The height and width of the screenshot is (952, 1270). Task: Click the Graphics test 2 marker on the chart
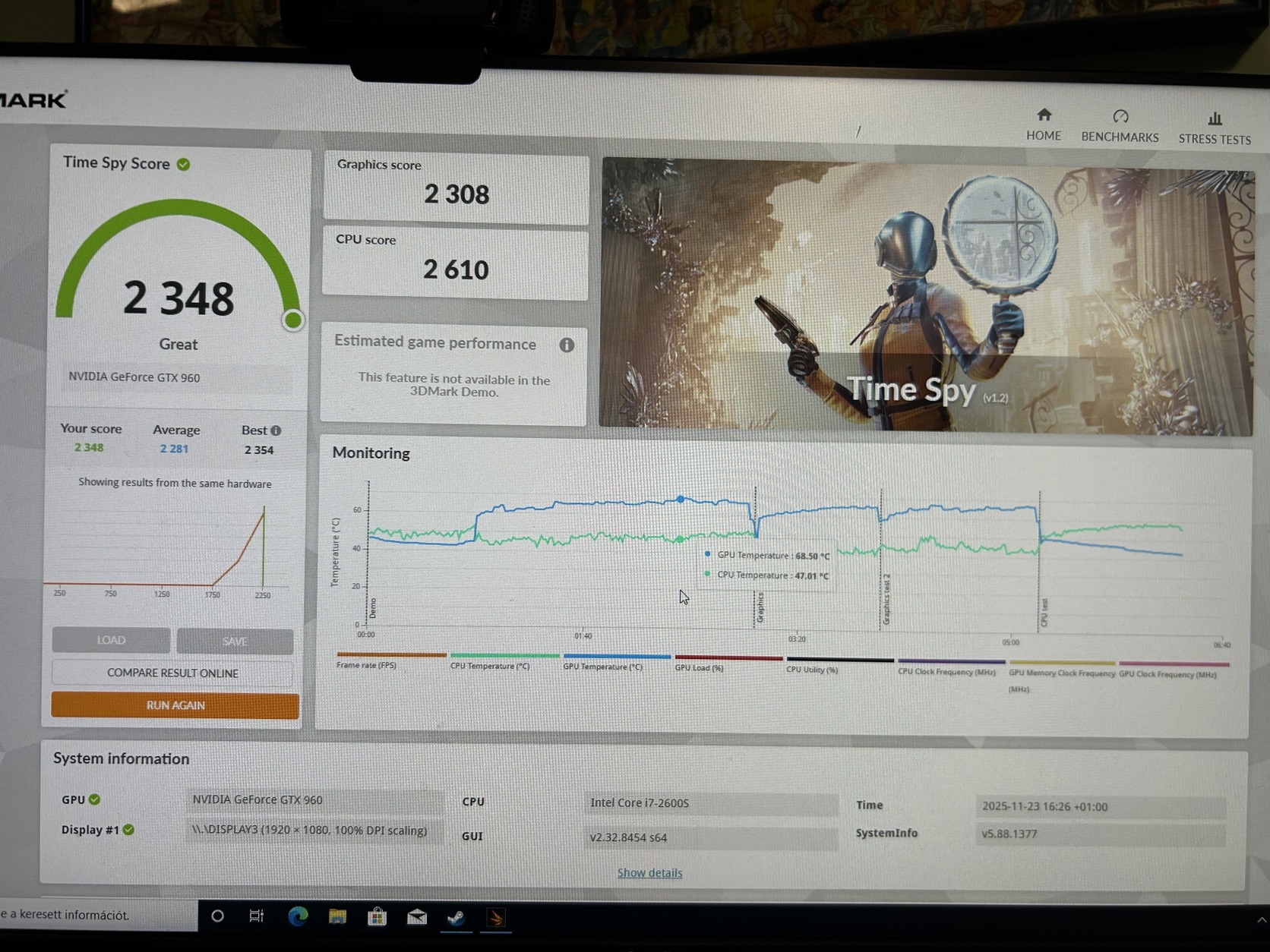[886, 600]
